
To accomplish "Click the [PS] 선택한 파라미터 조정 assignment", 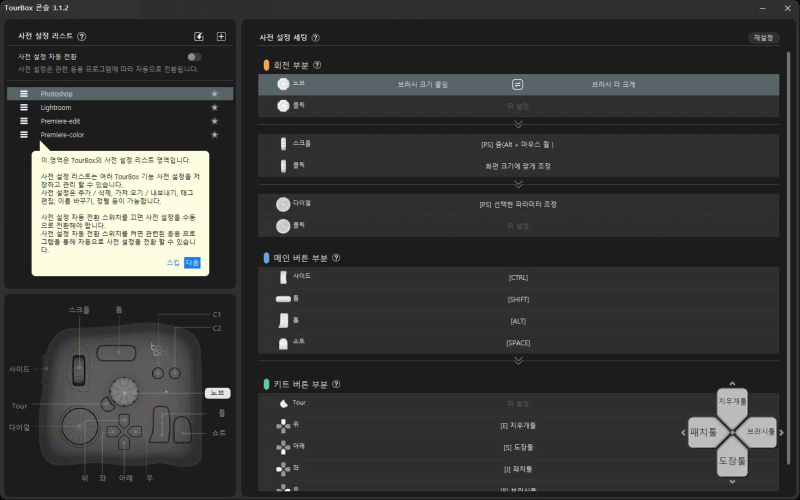I will tap(518, 204).
